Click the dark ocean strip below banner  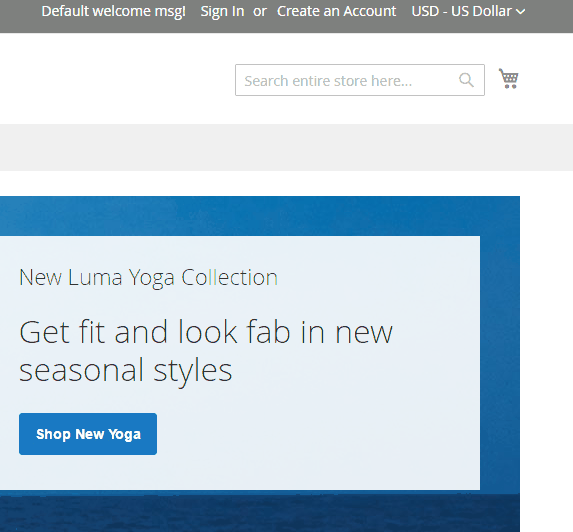259,513
